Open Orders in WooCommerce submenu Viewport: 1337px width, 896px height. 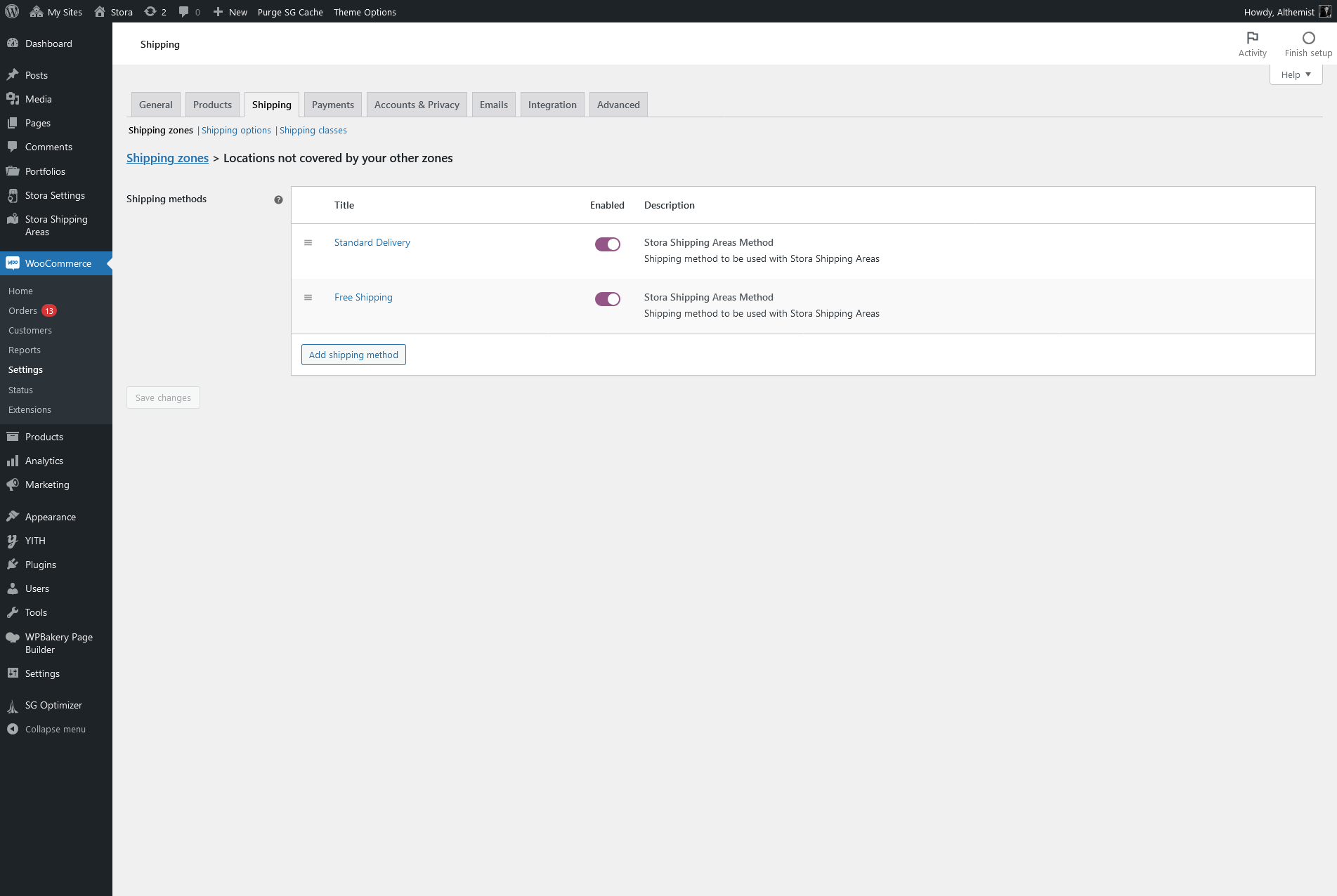(23, 311)
